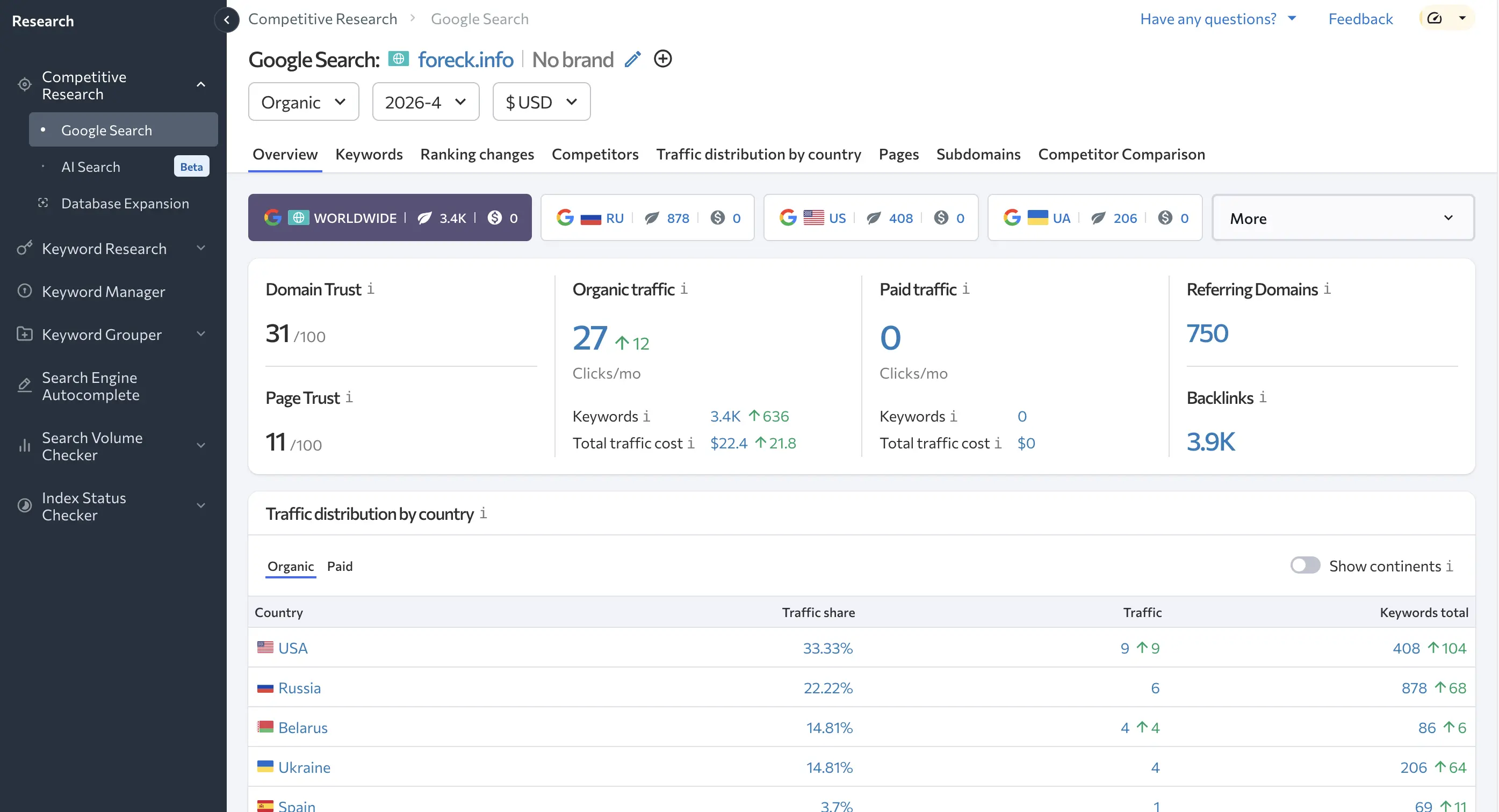Show Page Trust info icon
1499x812 pixels.
pyautogui.click(x=349, y=397)
